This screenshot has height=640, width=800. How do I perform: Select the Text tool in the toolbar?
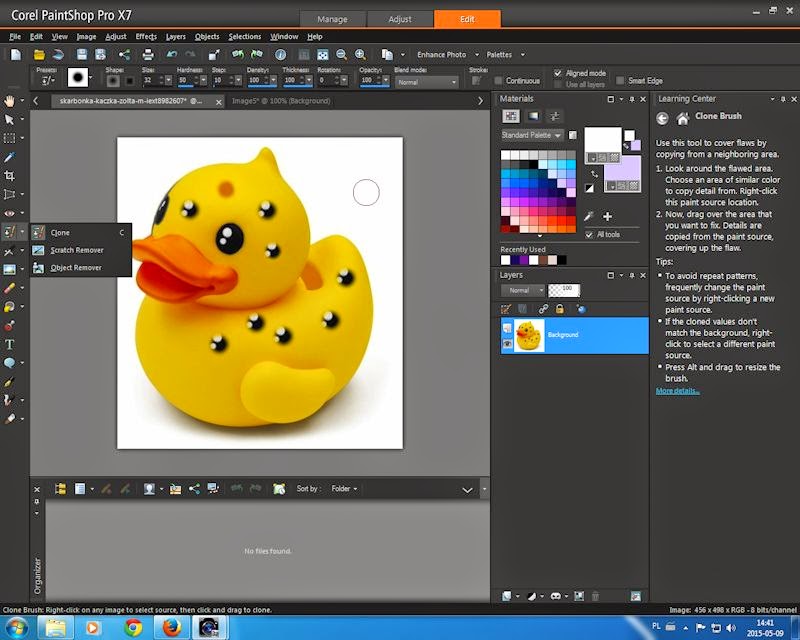[10, 344]
